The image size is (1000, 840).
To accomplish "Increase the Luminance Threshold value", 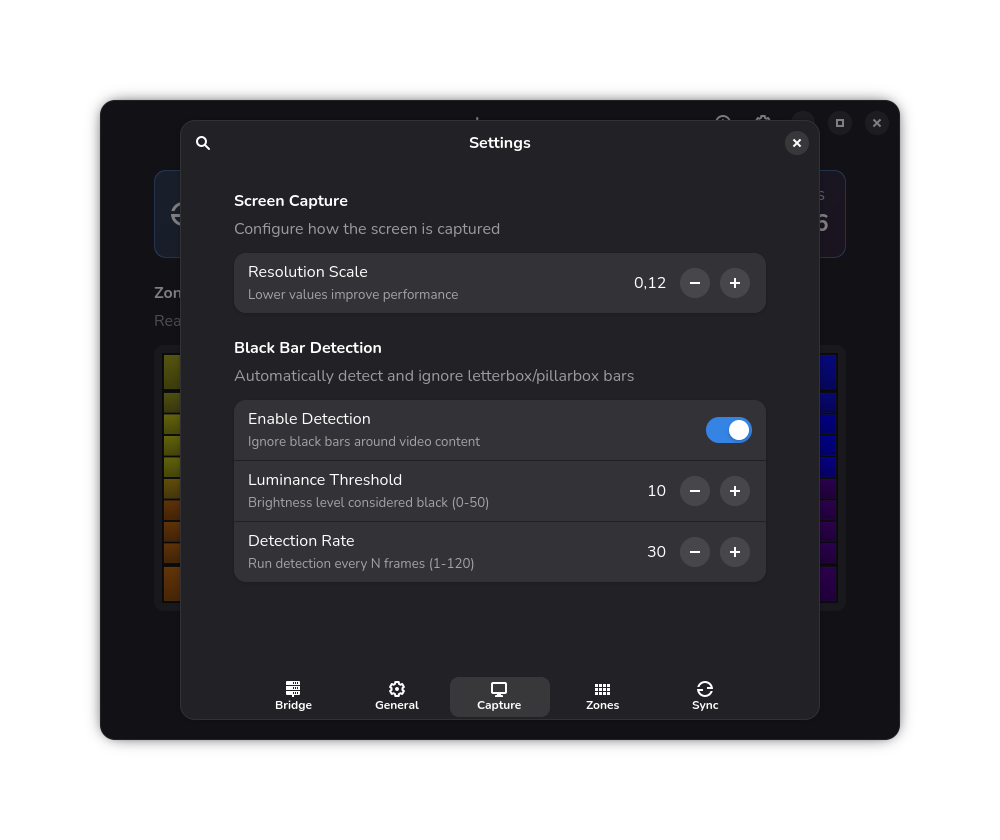I will coord(735,491).
